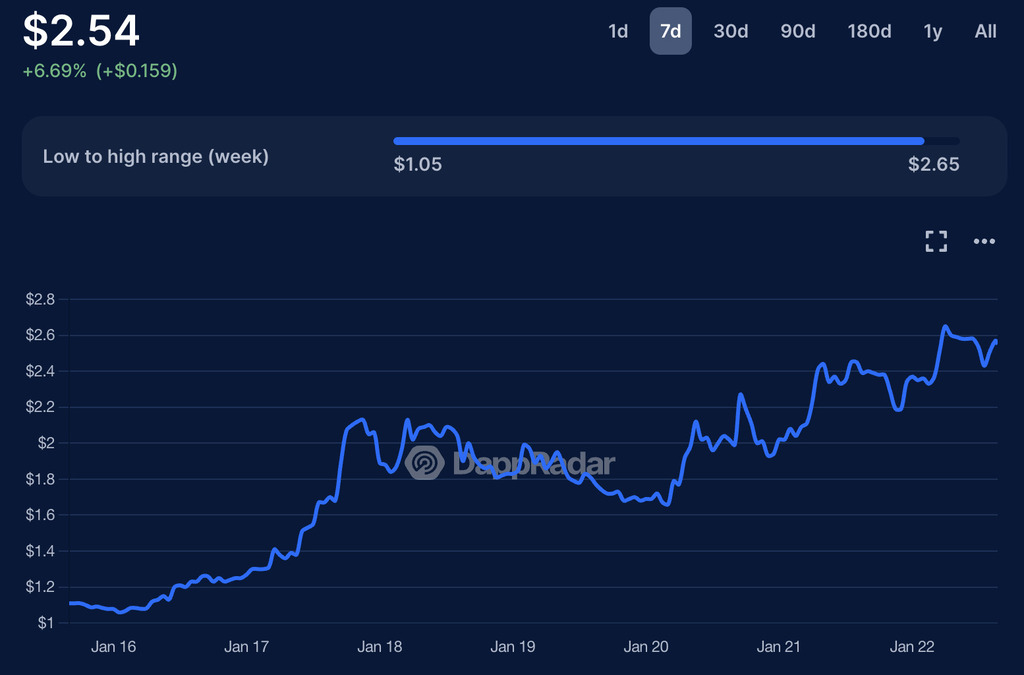Click the $1.05 weekly low value

point(418,164)
